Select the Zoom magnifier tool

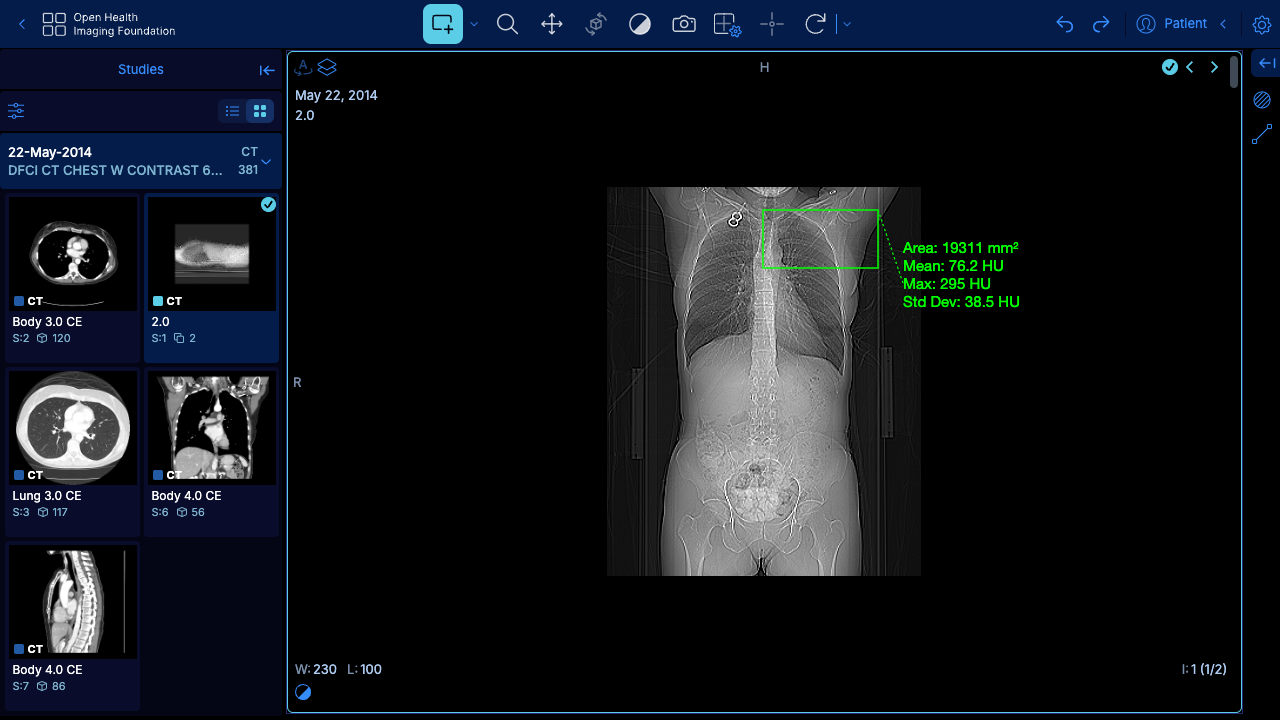pyautogui.click(x=507, y=24)
